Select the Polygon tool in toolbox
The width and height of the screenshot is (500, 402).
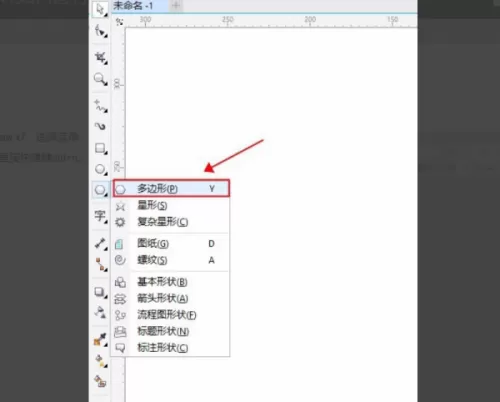coord(100,190)
